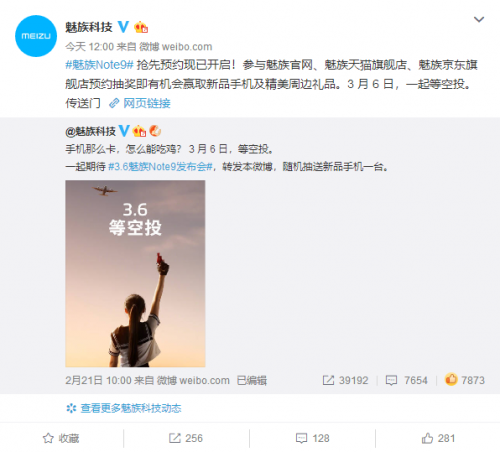The height and width of the screenshot is (452, 500).
Task: Expand the post options chevron
Action: point(479,19)
